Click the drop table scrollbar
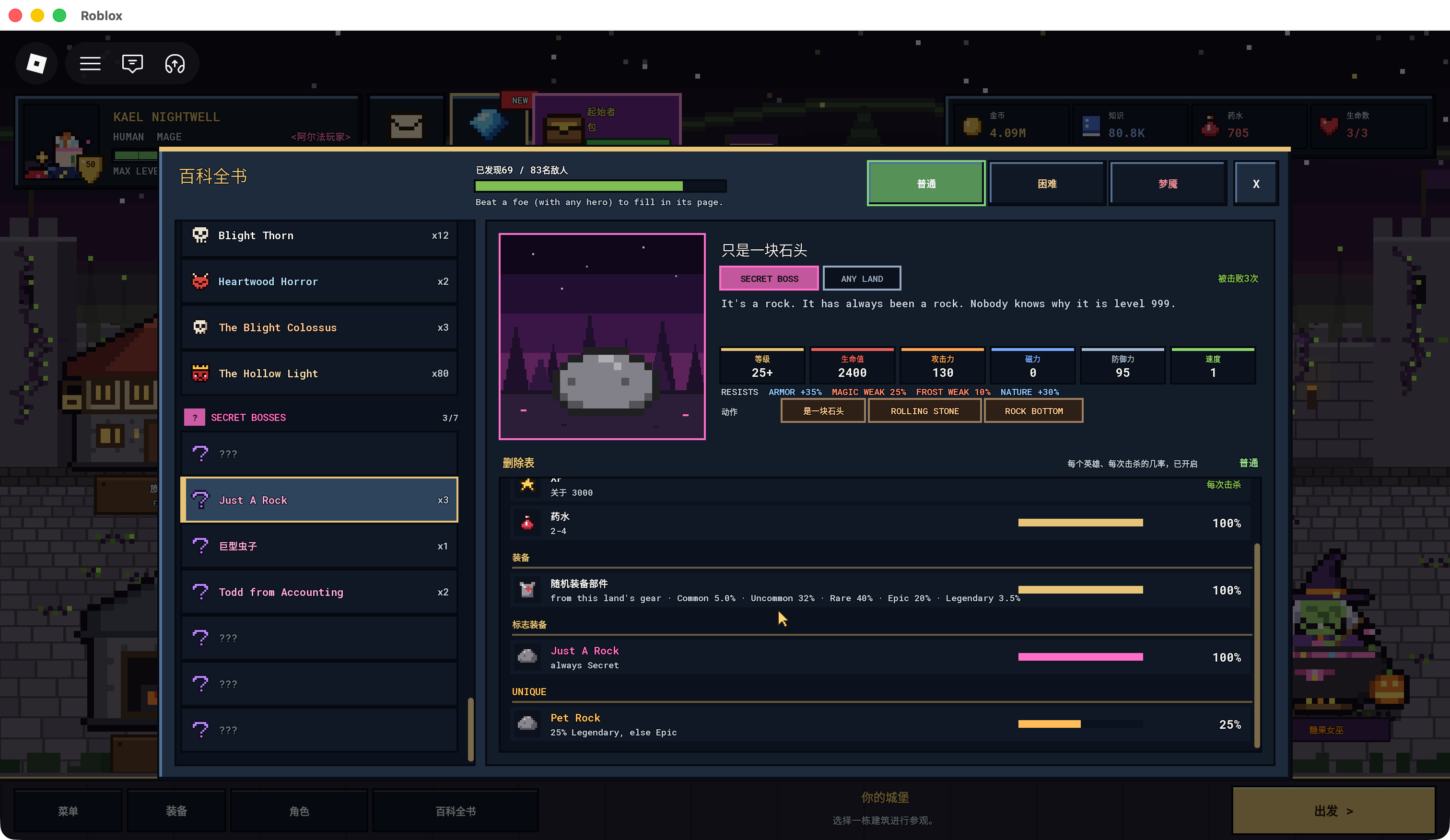 pyautogui.click(x=1257, y=644)
